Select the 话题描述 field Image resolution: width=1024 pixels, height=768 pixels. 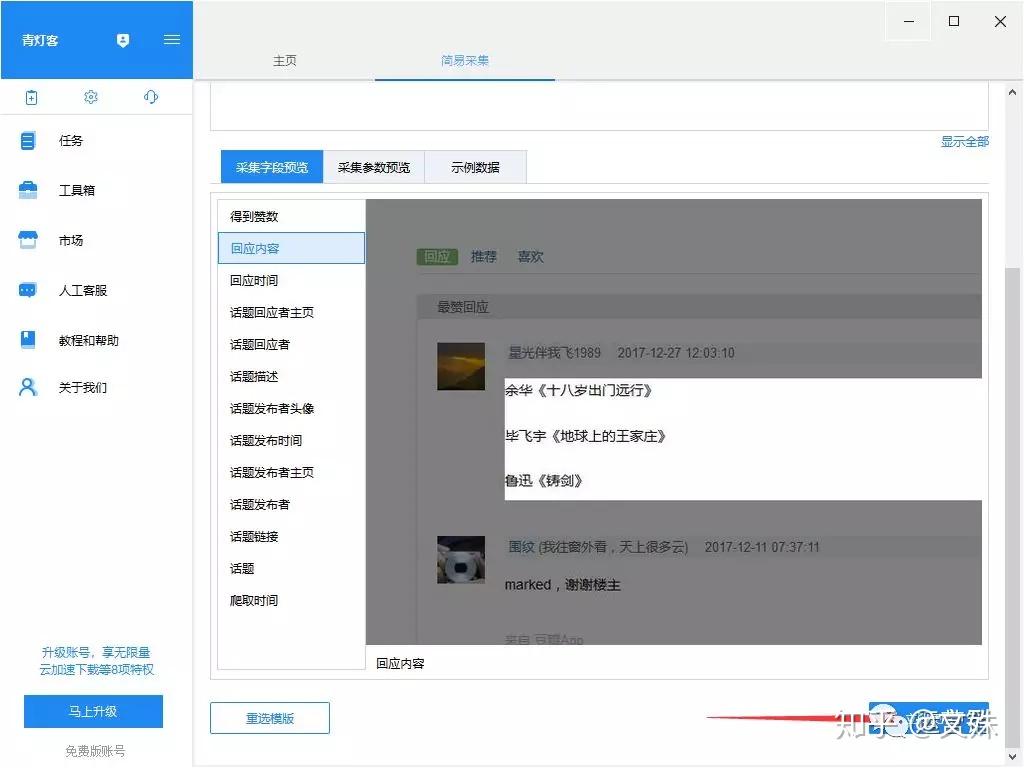(x=291, y=376)
